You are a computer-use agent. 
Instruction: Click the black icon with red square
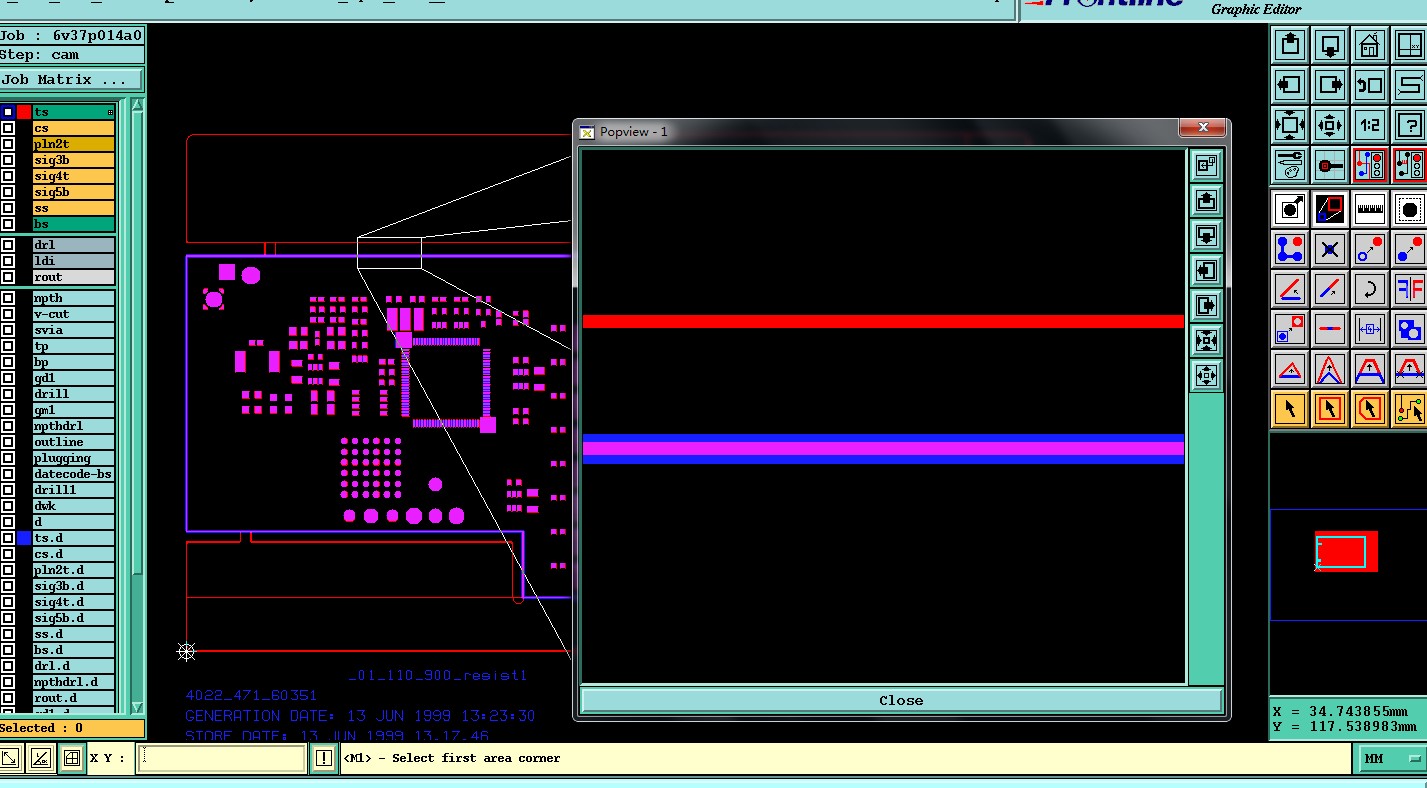(x=1330, y=209)
